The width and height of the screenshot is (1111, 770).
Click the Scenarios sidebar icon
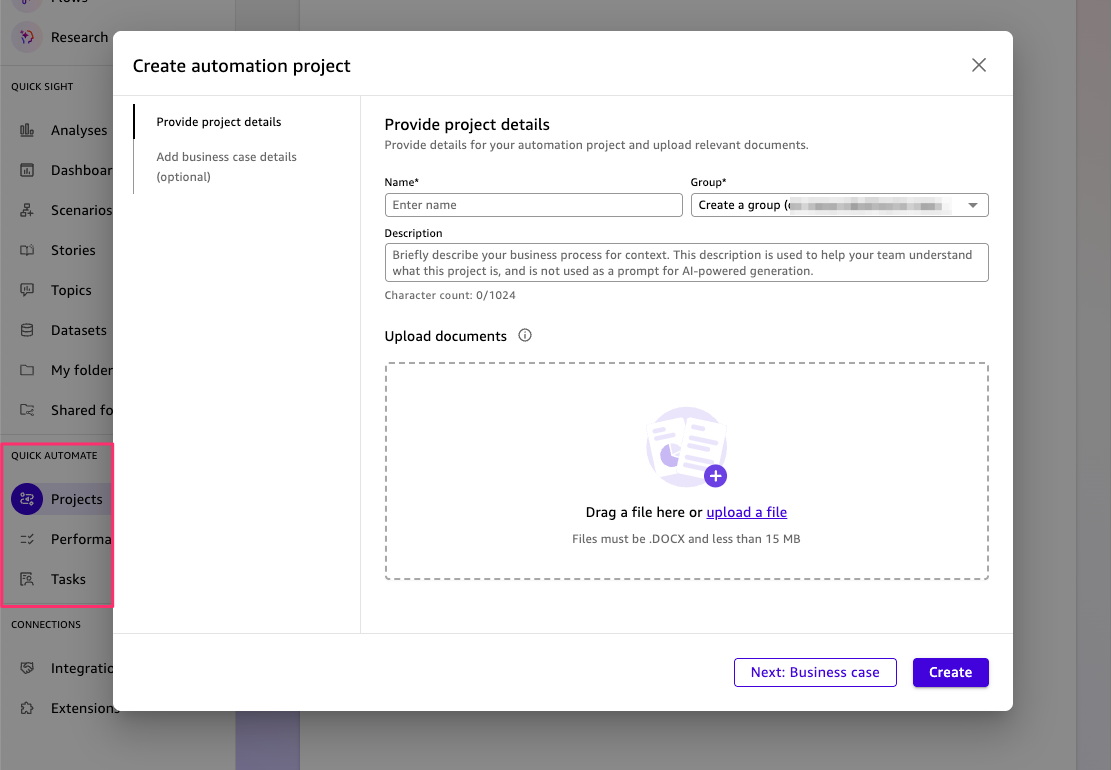[x=28, y=210]
